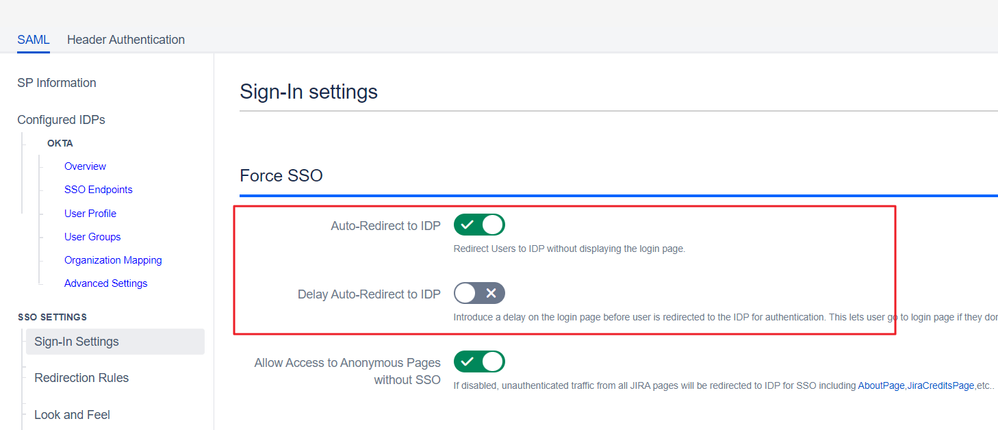Open the Header Authentication tab
Image resolution: width=998 pixels, height=430 pixels.
click(x=126, y=40)
